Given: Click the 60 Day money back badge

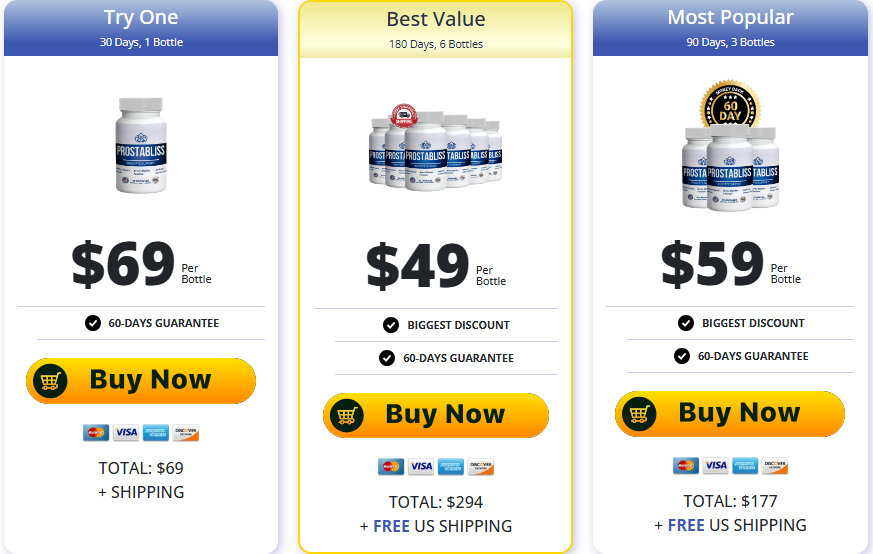Looking at the screenshot, I should [x=729, y=106].
